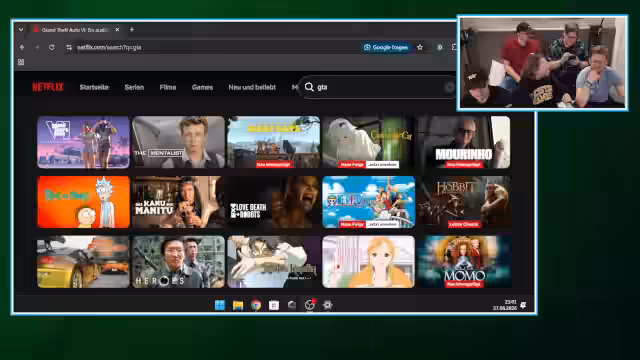Open the Mourinho title thumbnail
The height and width of the screenshot is (360, 640).
[464, 142]
